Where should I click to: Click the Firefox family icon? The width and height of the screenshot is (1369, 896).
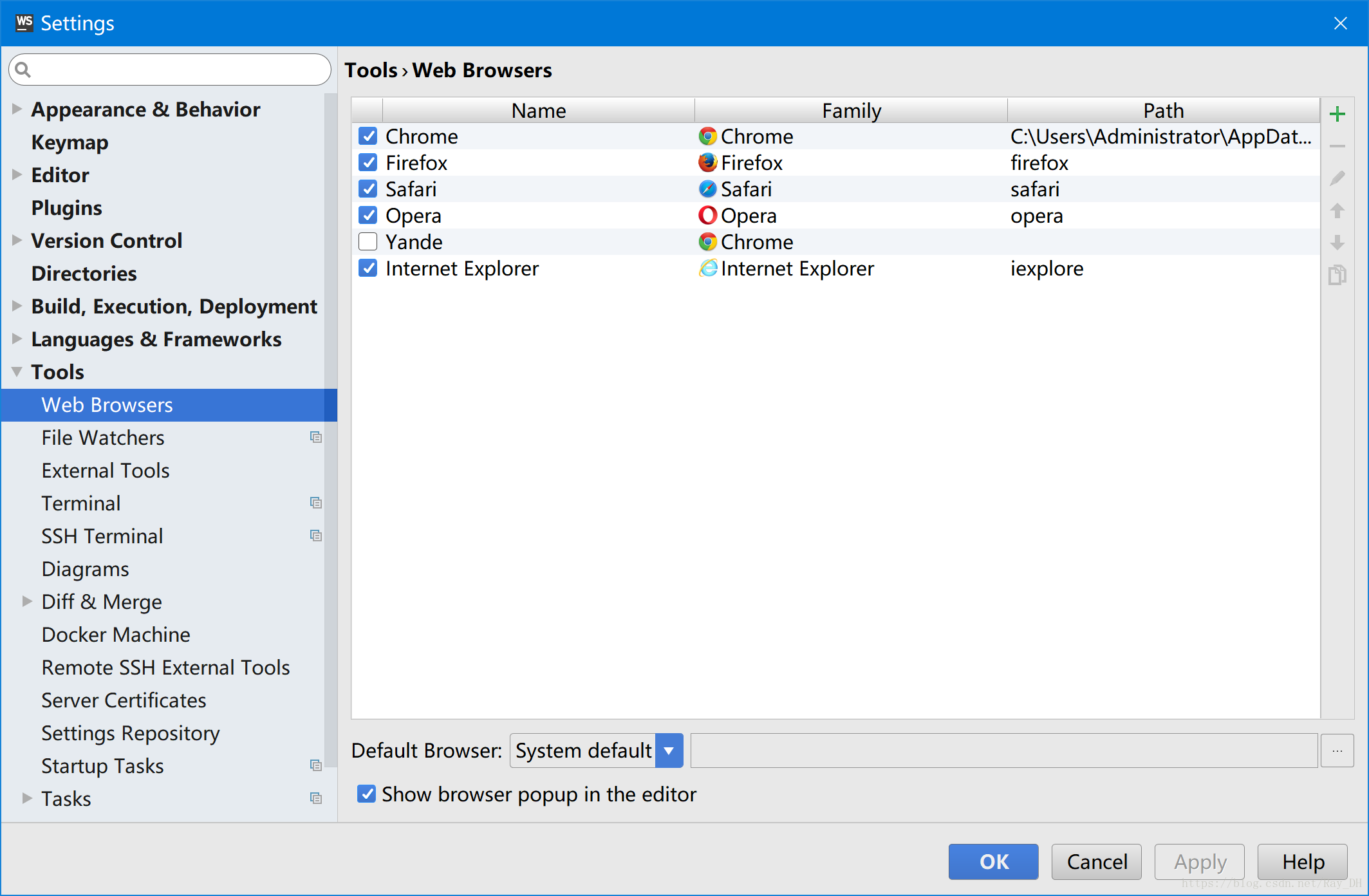(707, 163)
